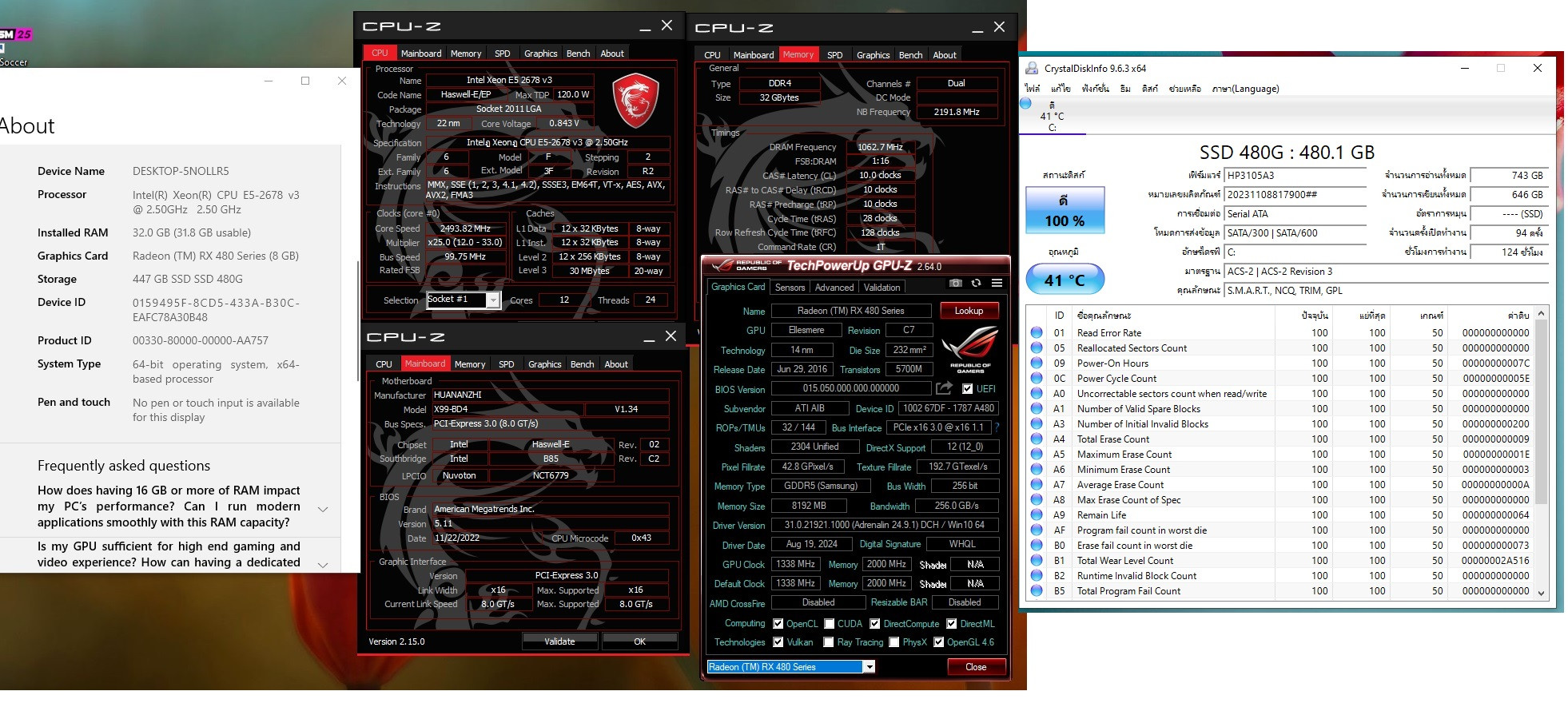The height and width of the screenshot is (703, 1568).
Task: Open CPU tab in the top-right Memory CPU-Z window
Action: coord(712,55)
